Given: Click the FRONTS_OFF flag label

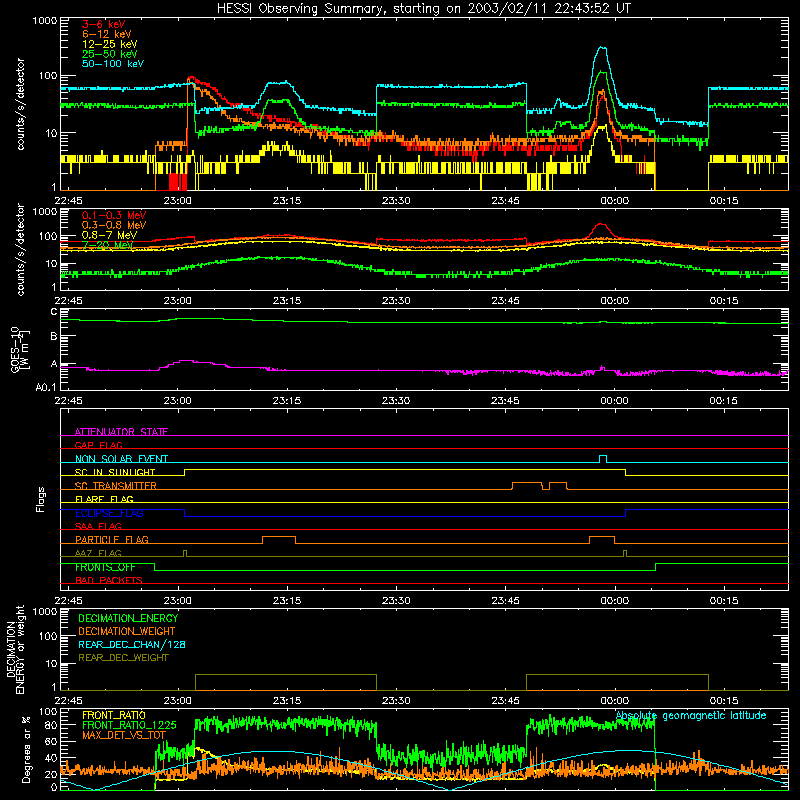Looking at the screenshot, I should pos(105,567).
